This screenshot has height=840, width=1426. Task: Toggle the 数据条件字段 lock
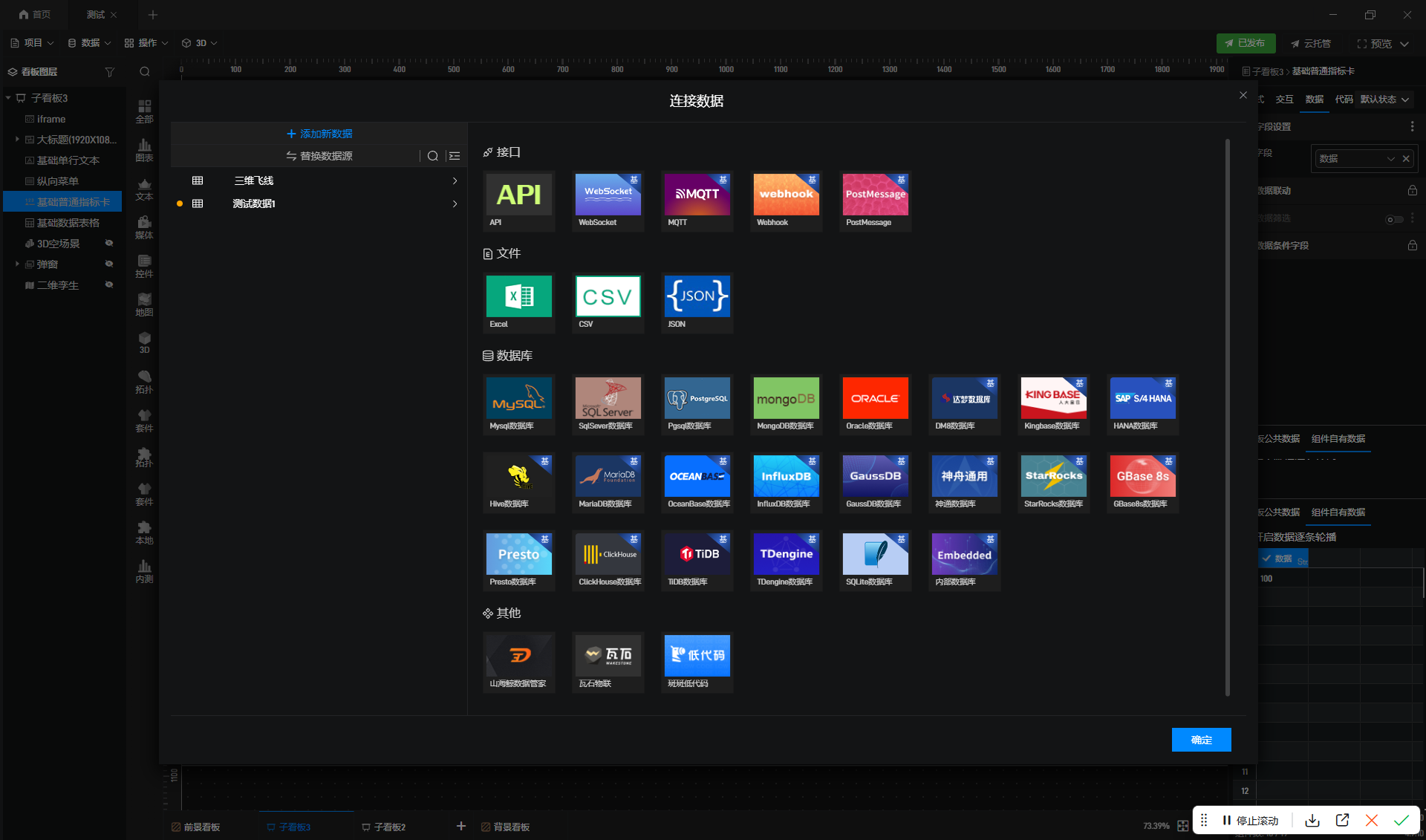(1412, 246)
